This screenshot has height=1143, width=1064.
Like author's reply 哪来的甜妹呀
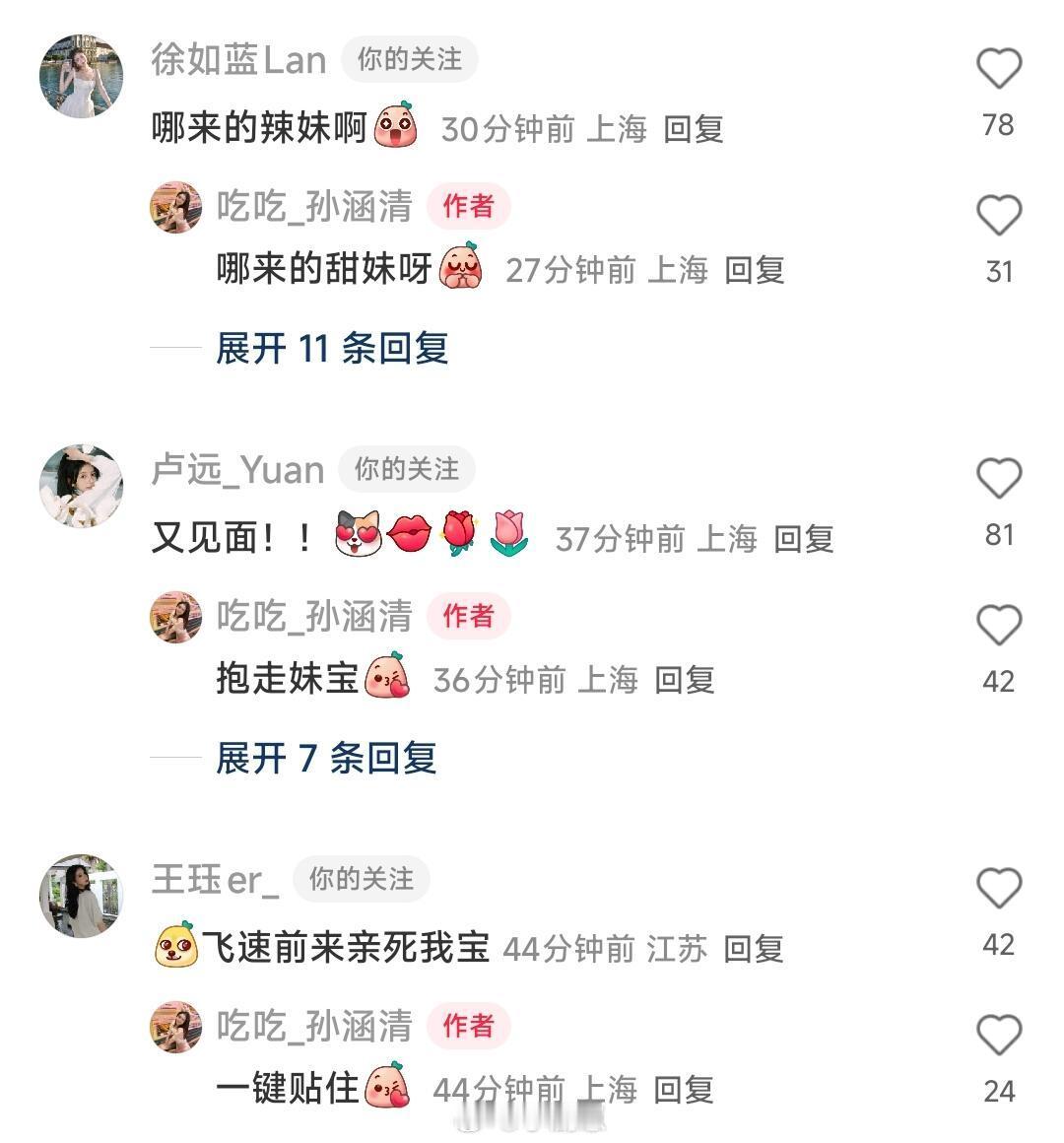click(998, 215)
